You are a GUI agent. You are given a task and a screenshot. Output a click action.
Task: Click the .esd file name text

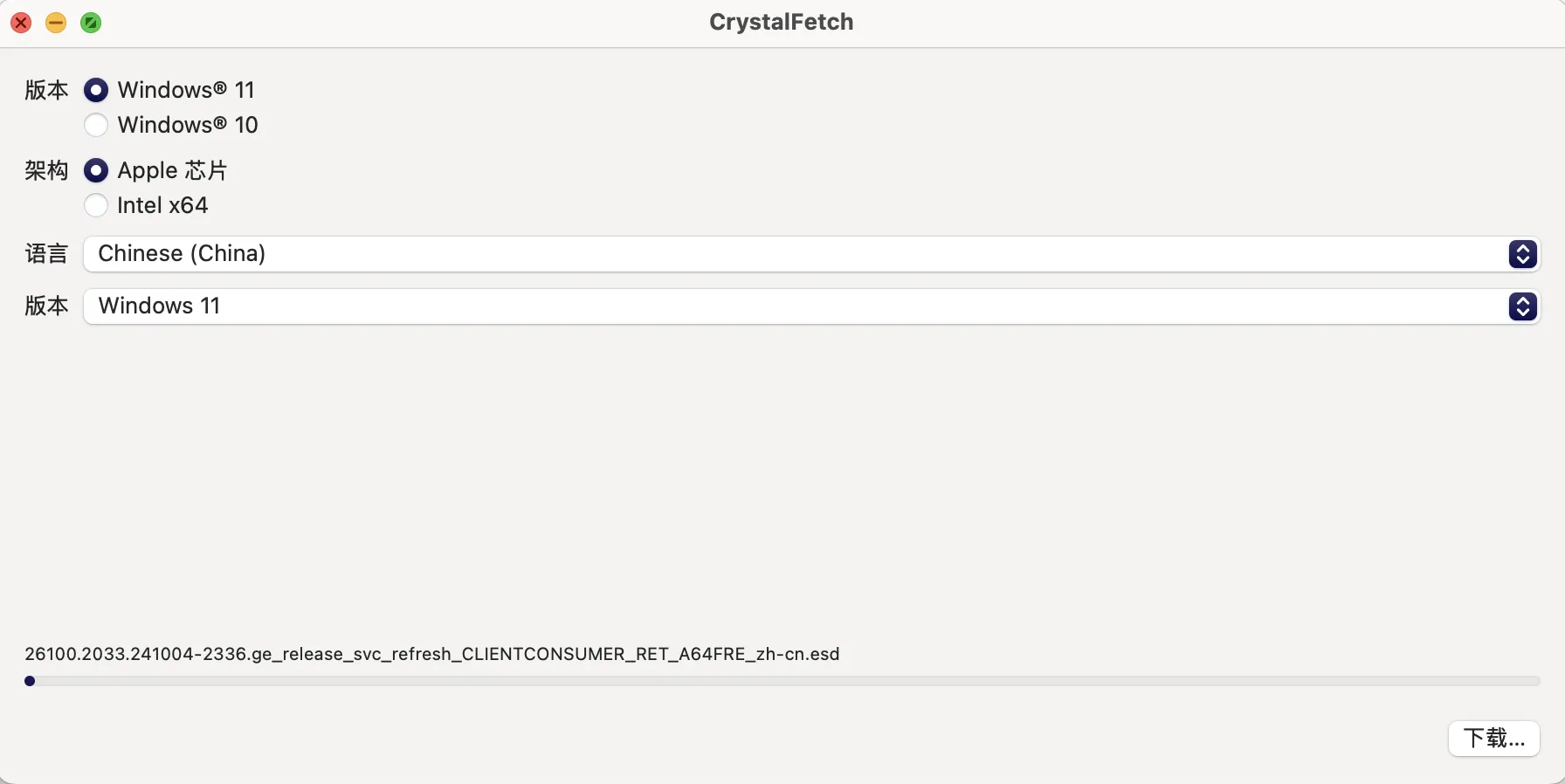(x=431, y=654)
